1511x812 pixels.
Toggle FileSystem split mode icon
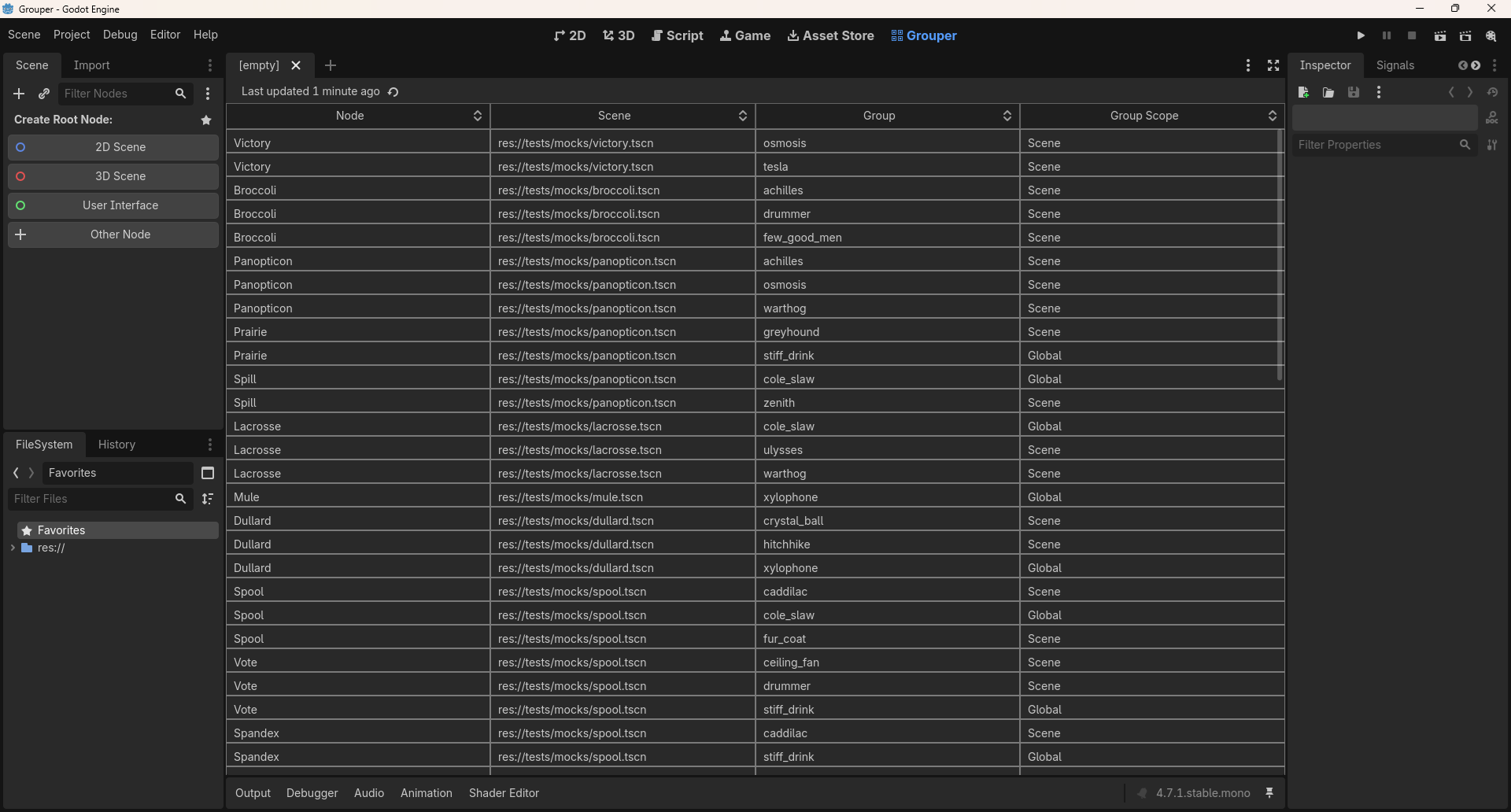(x=208, y=473)
